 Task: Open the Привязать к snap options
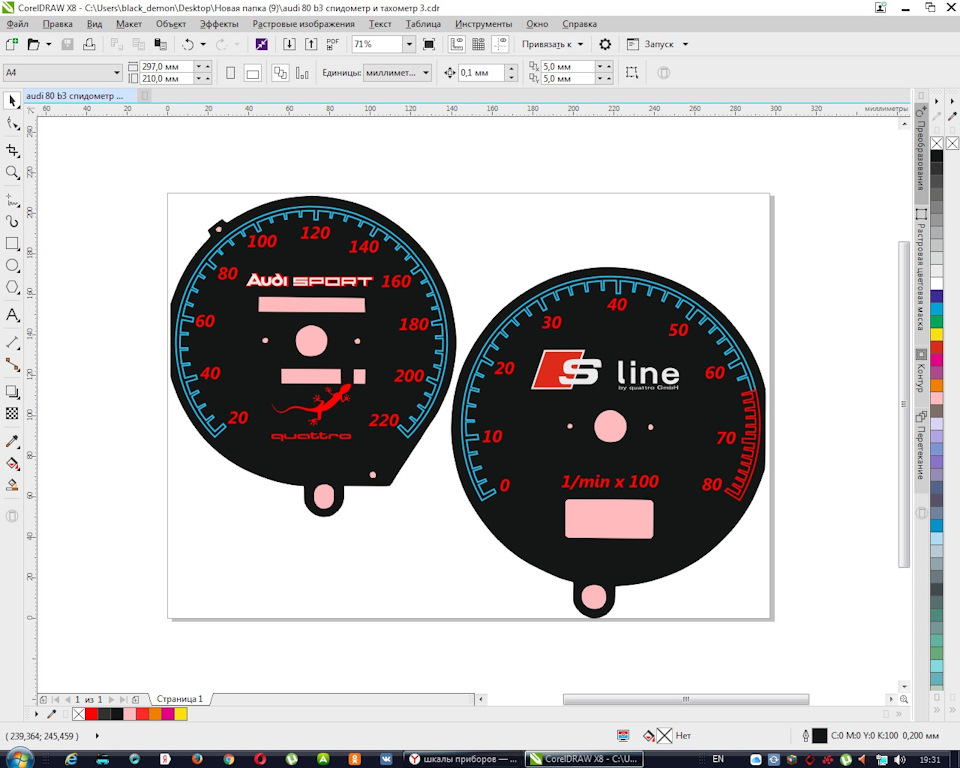tap(553, 44)
